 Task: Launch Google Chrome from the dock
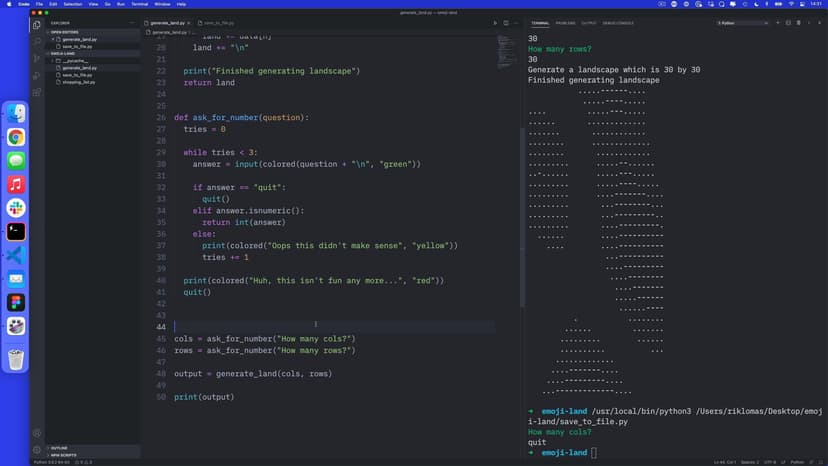16,137
